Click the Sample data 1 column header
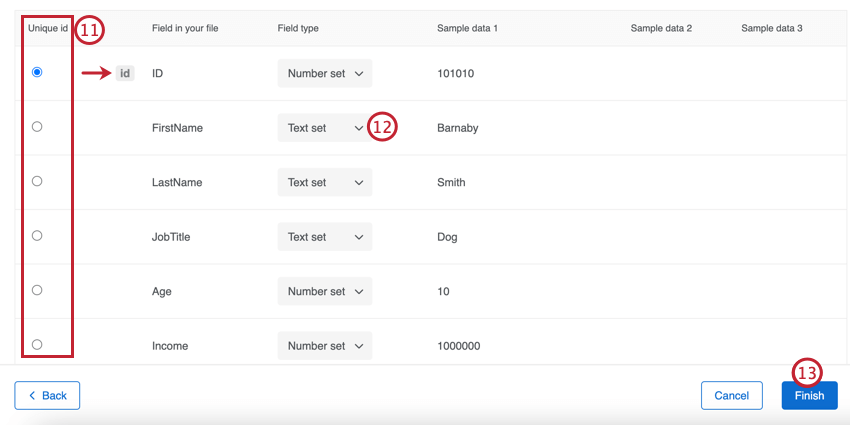The image size is (850, 425). tap(467, 28)
